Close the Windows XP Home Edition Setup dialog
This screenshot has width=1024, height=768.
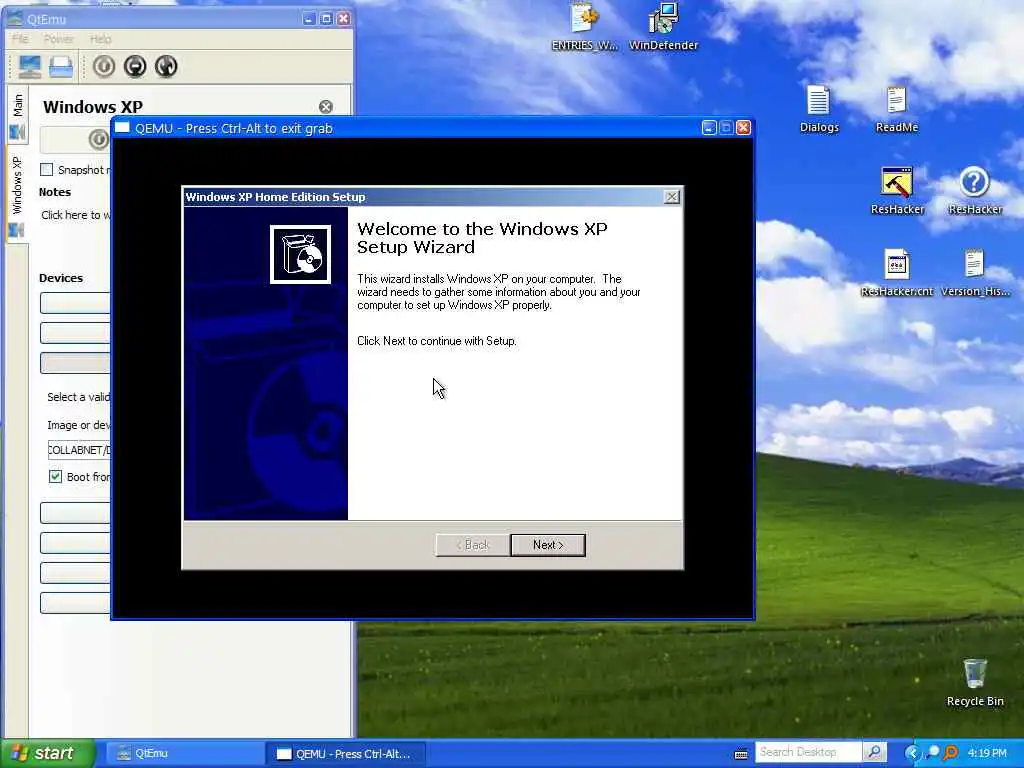pyautogui.click(x=671, y=197)
